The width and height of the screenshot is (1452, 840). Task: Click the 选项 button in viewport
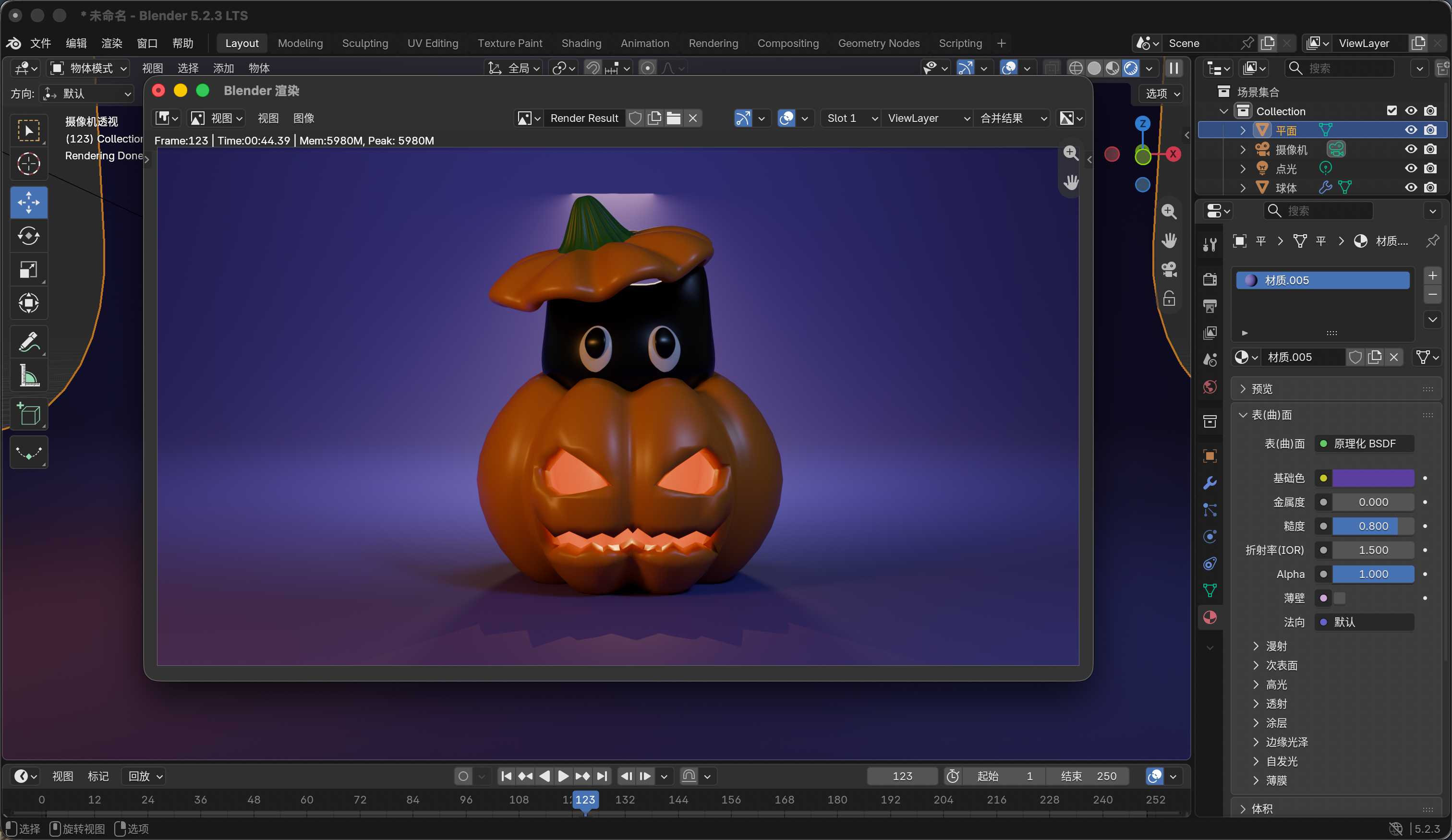(x=1162, y=93)
